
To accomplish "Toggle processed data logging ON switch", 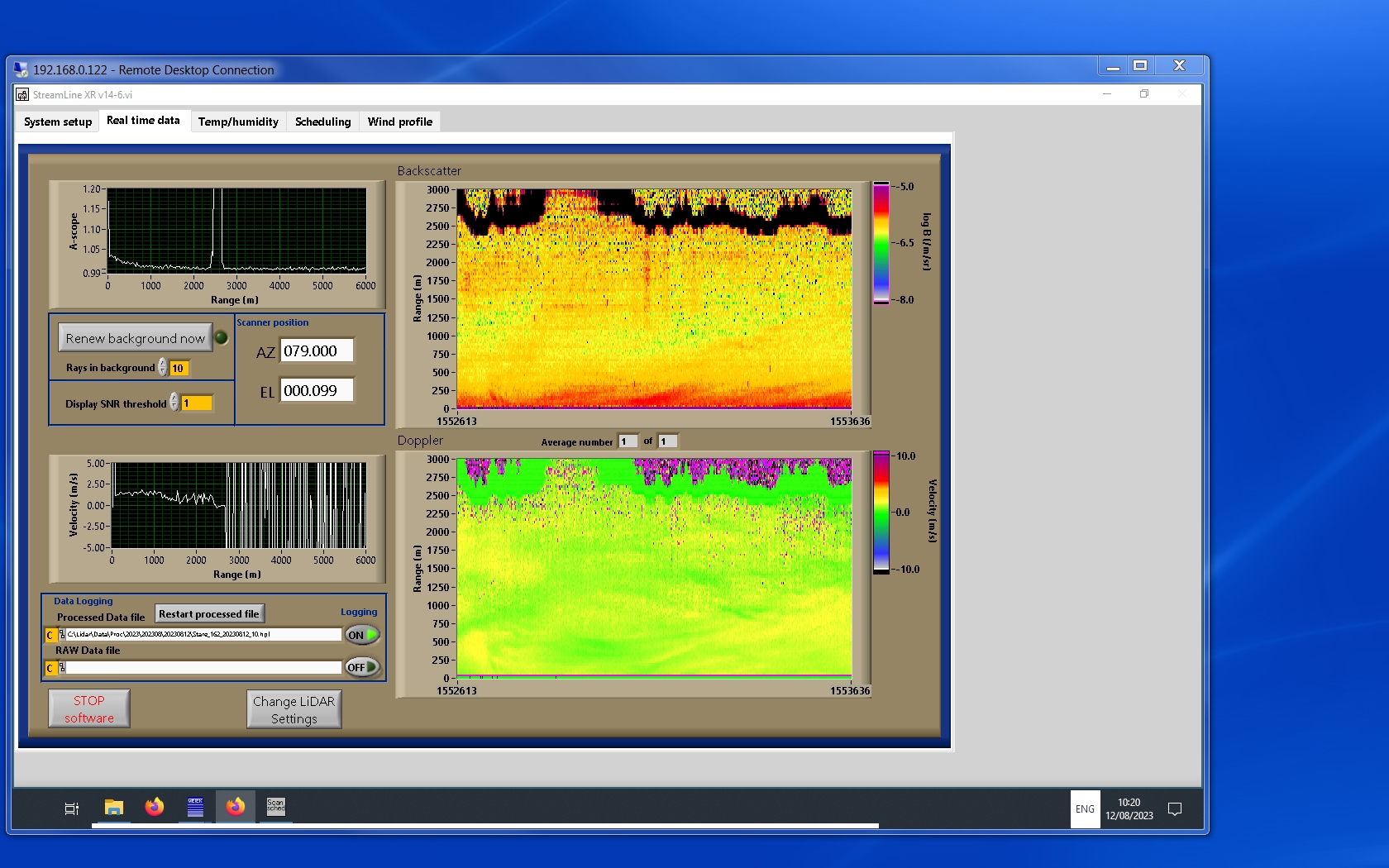I will point(362,635).
